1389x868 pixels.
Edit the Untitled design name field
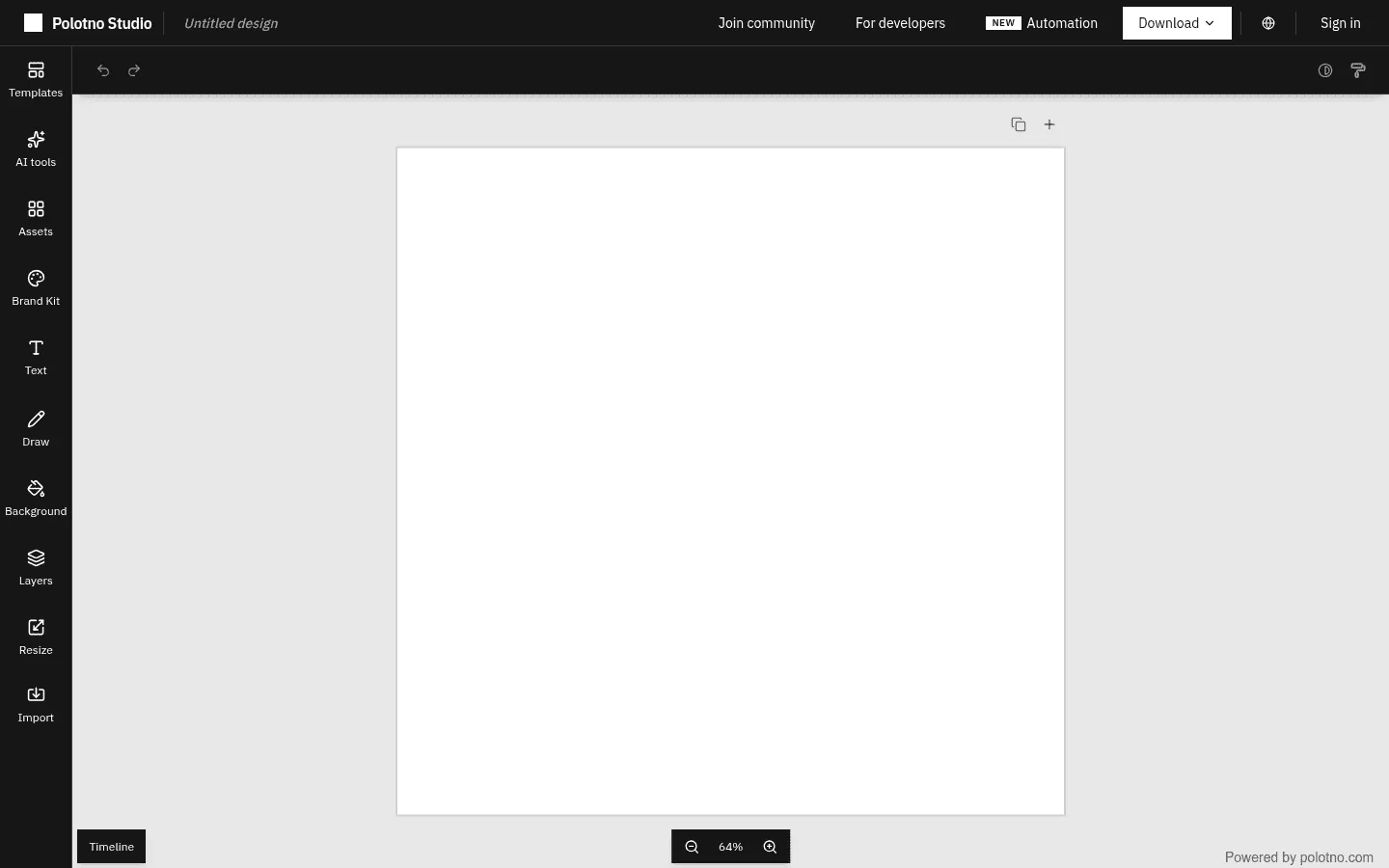point(231,23)
